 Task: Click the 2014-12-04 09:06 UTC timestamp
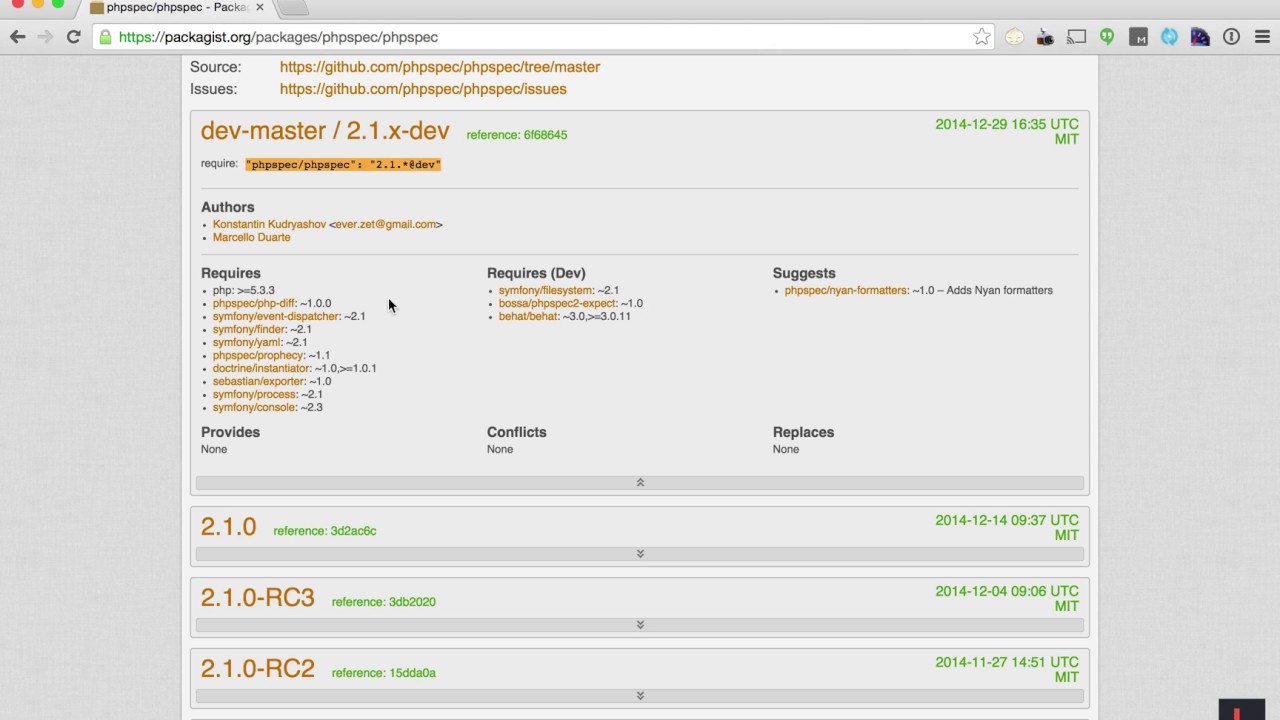(x=1007, y=591)
